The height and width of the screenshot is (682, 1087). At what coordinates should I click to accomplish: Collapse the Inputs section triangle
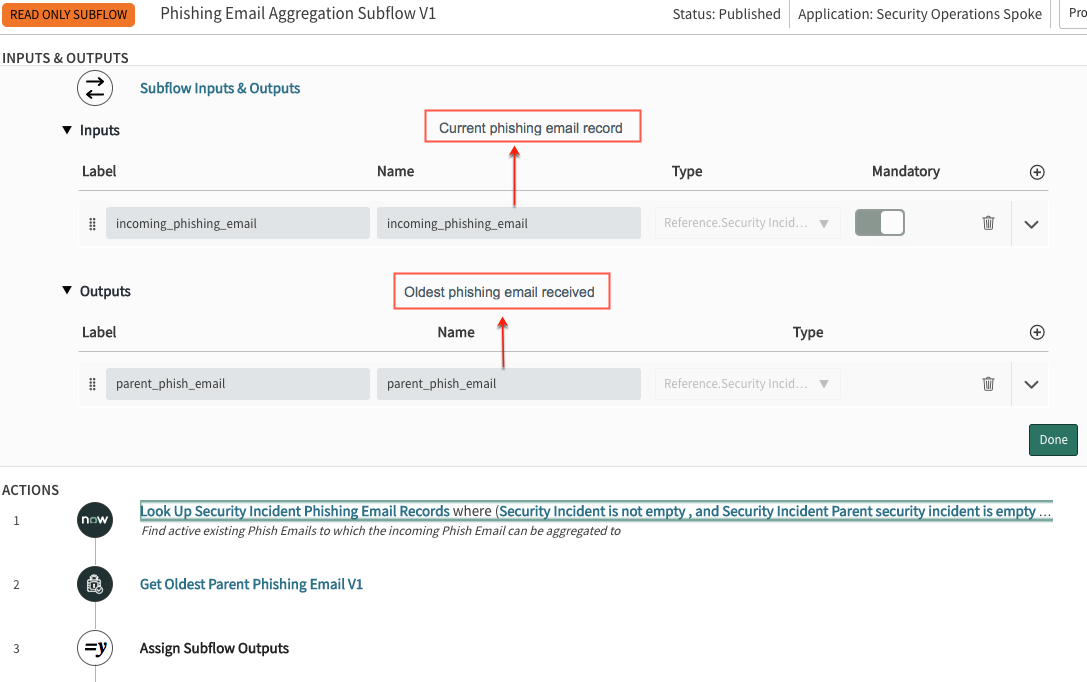click(67, 130)
